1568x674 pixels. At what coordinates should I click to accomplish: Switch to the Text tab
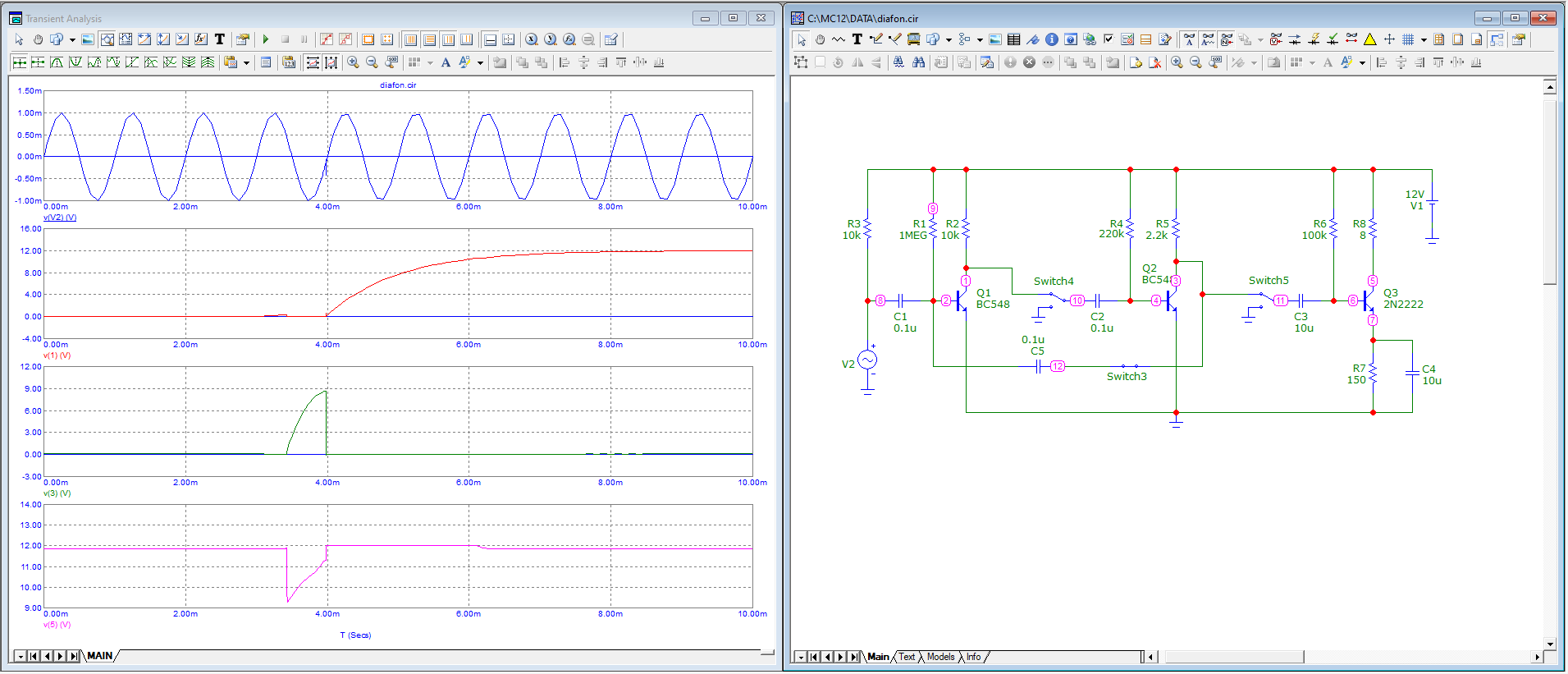coord(907,657)
